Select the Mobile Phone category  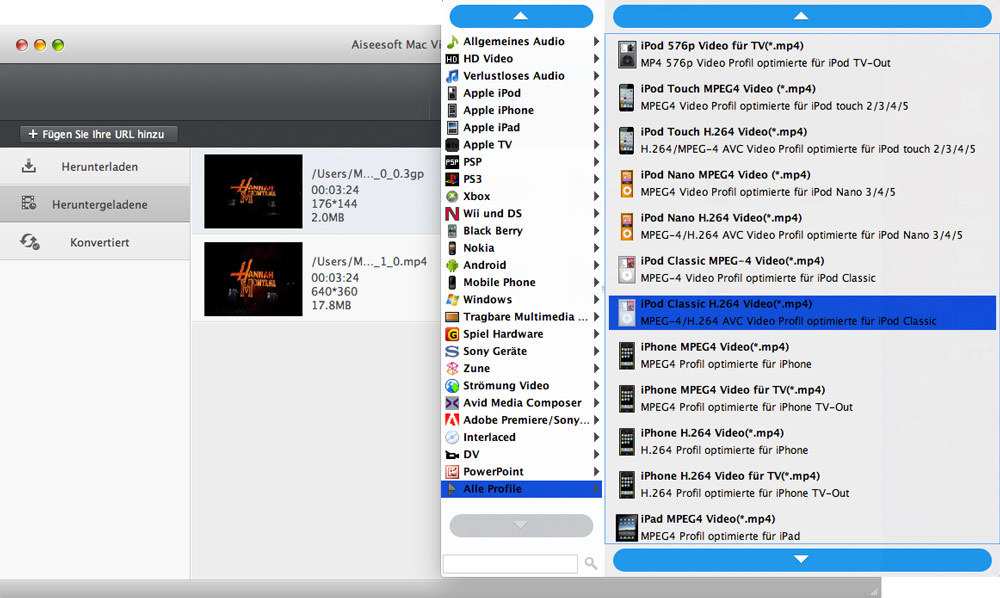(x=522, y=282)
